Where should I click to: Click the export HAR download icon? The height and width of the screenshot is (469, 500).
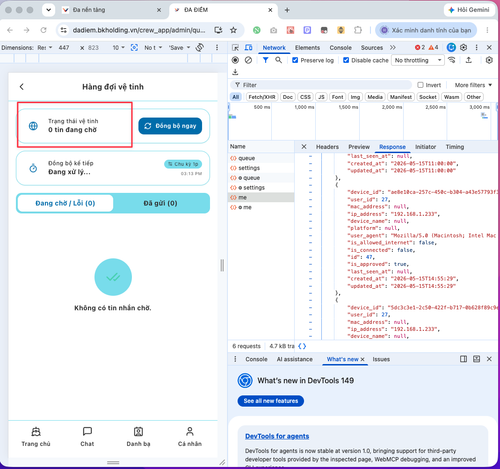tap(235, 72)
